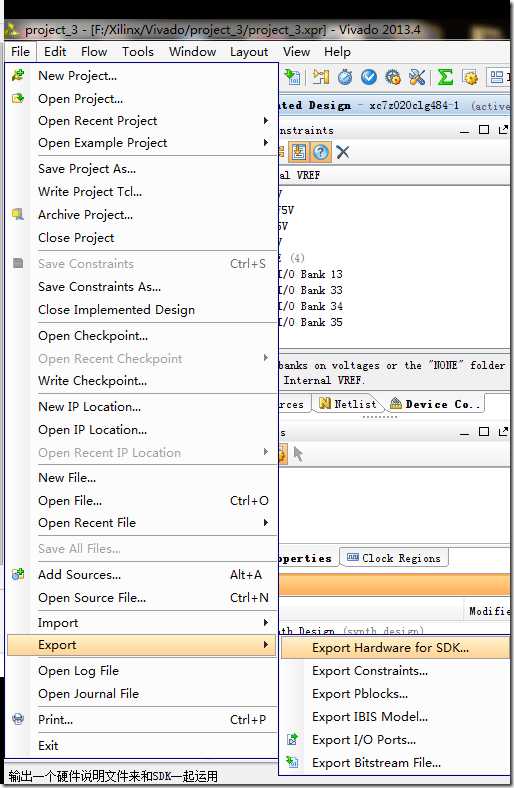Click the blue question mark help icon
This screenshot has height=788, width=514.
click(x=321, y=152)
